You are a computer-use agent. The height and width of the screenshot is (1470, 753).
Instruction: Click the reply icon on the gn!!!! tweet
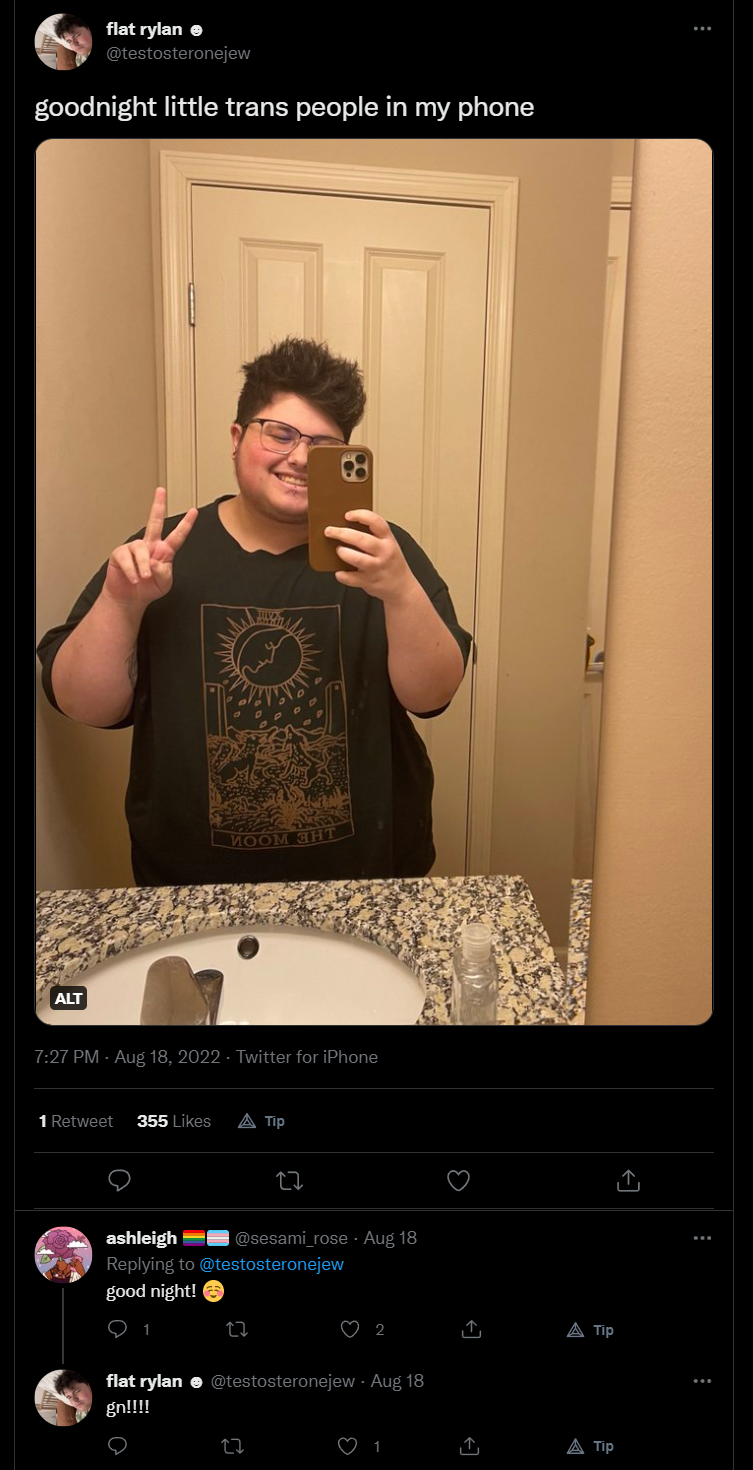118,1446
